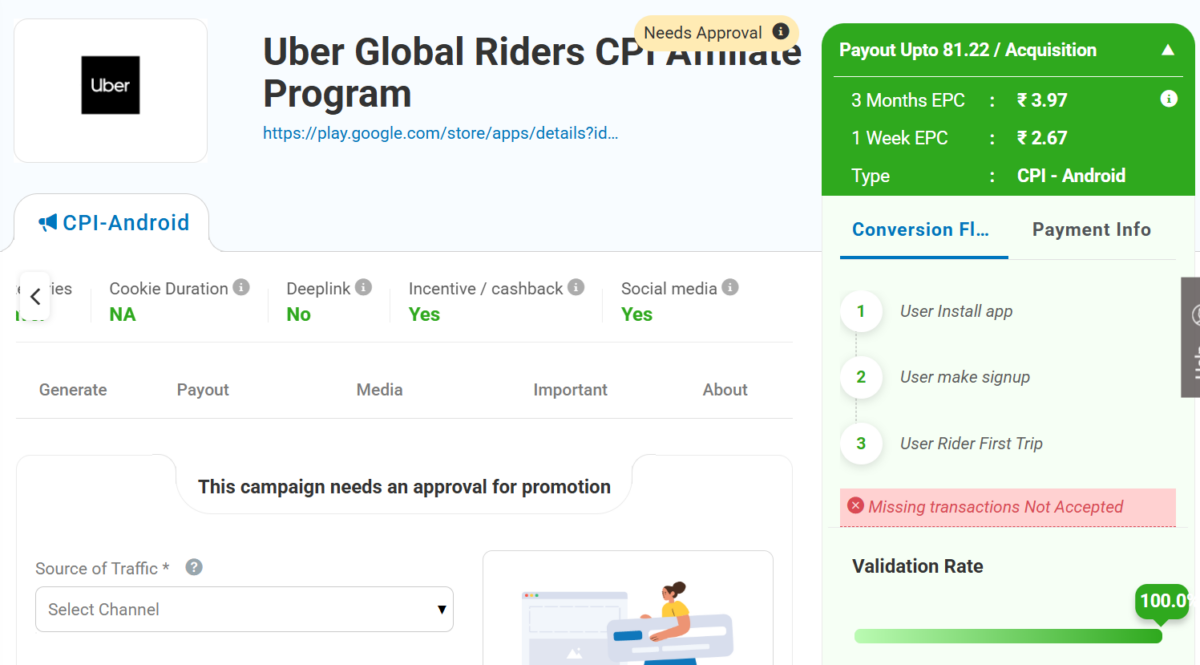Click the Social media info icon

730,287
